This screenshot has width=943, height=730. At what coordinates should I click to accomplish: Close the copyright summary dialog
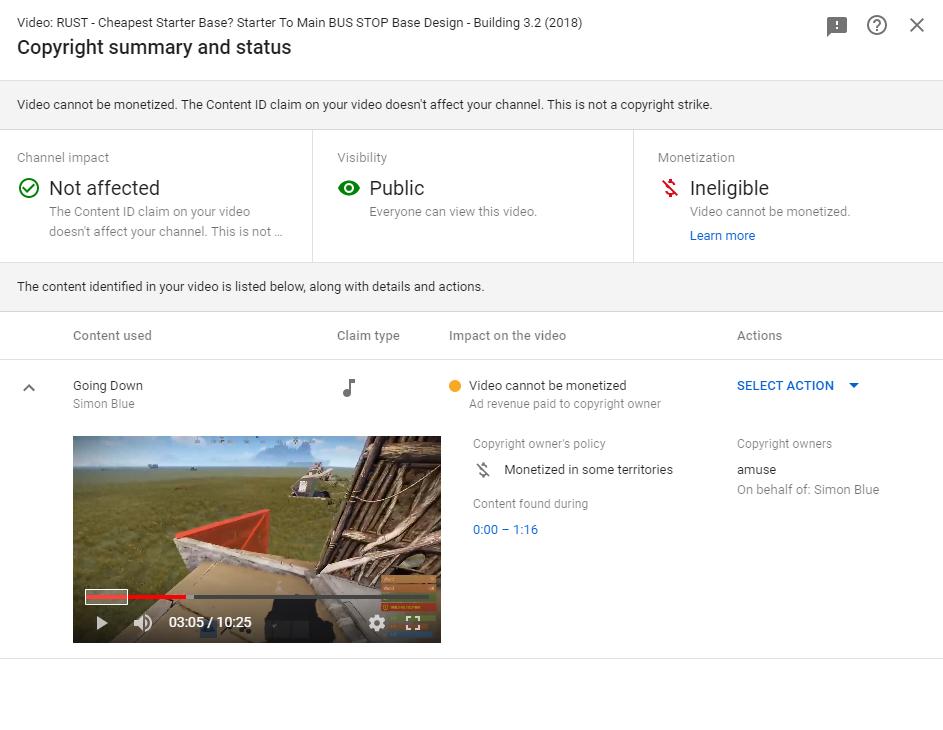tap(917, 25)
